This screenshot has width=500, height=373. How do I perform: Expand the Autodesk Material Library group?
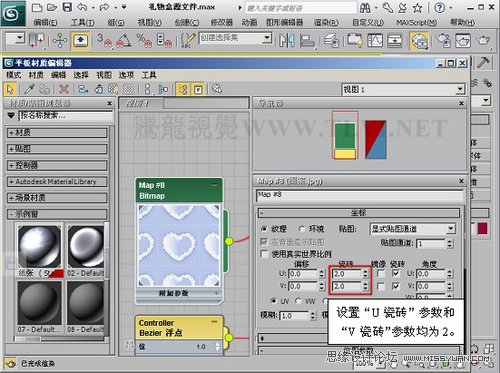57,182
